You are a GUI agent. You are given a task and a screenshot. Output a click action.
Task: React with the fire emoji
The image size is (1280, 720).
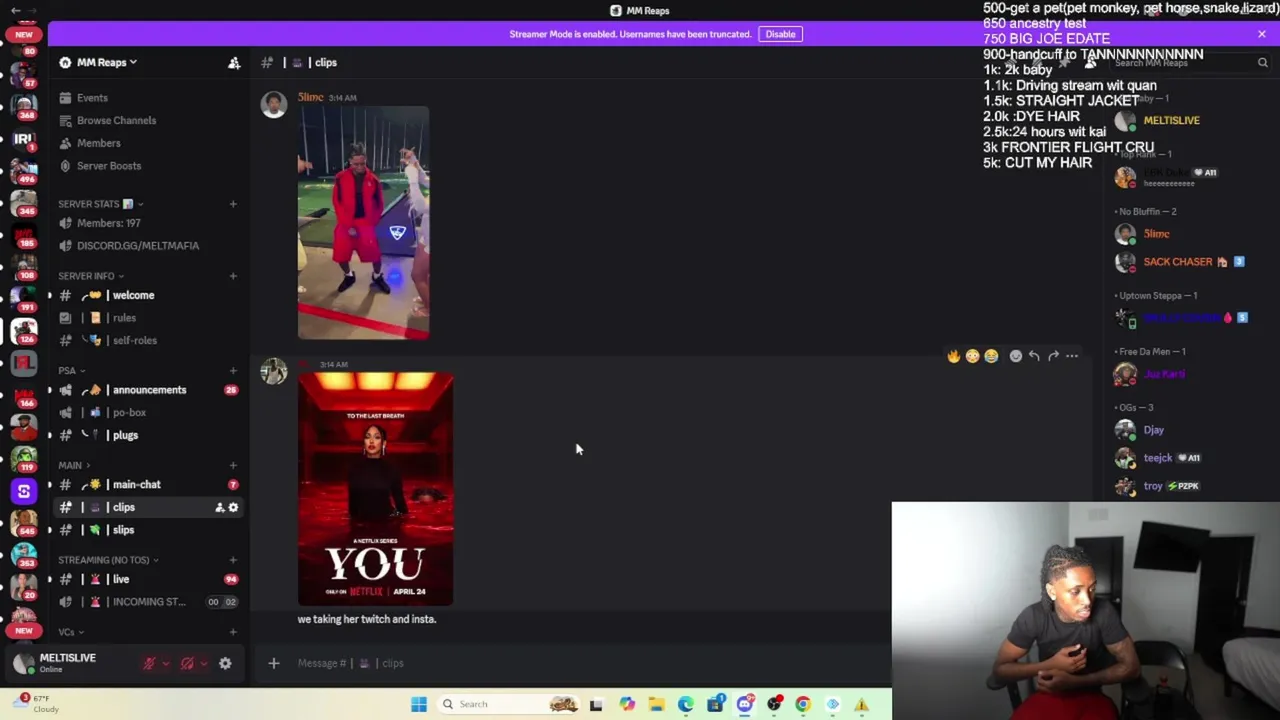point(953,356)
